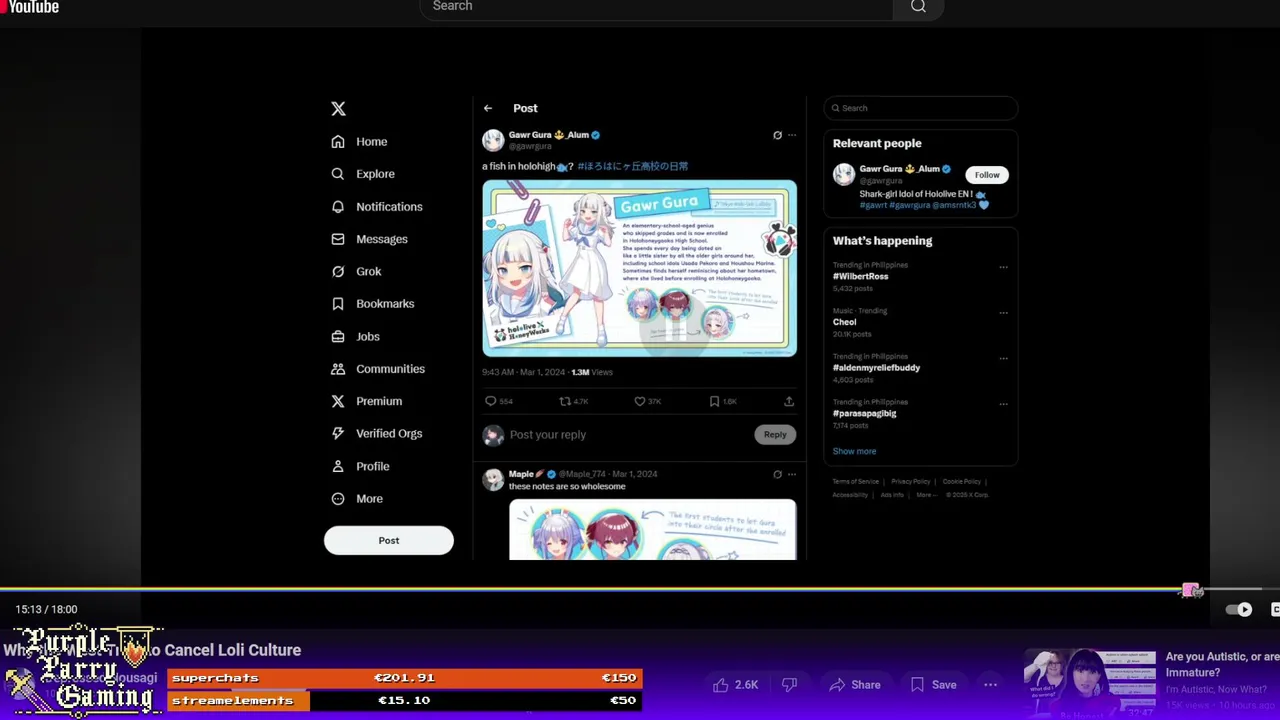Go back with the Post arrow

click(488, 108)
